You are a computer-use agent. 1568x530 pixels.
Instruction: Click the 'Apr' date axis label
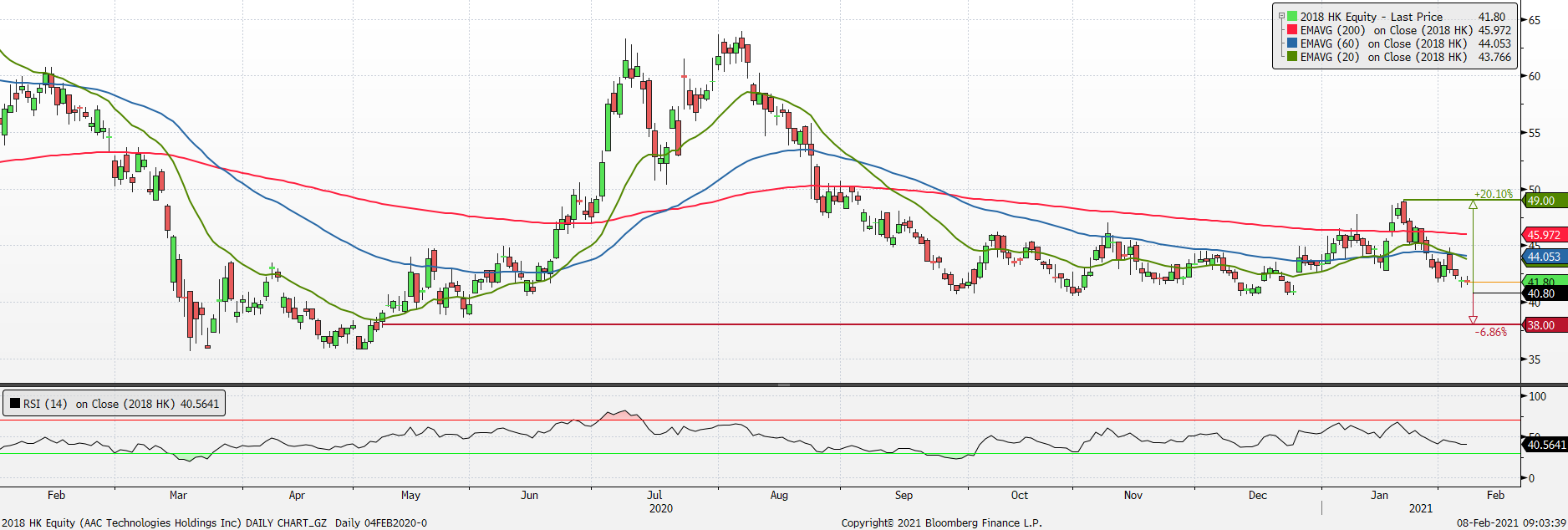click(297, 495)
